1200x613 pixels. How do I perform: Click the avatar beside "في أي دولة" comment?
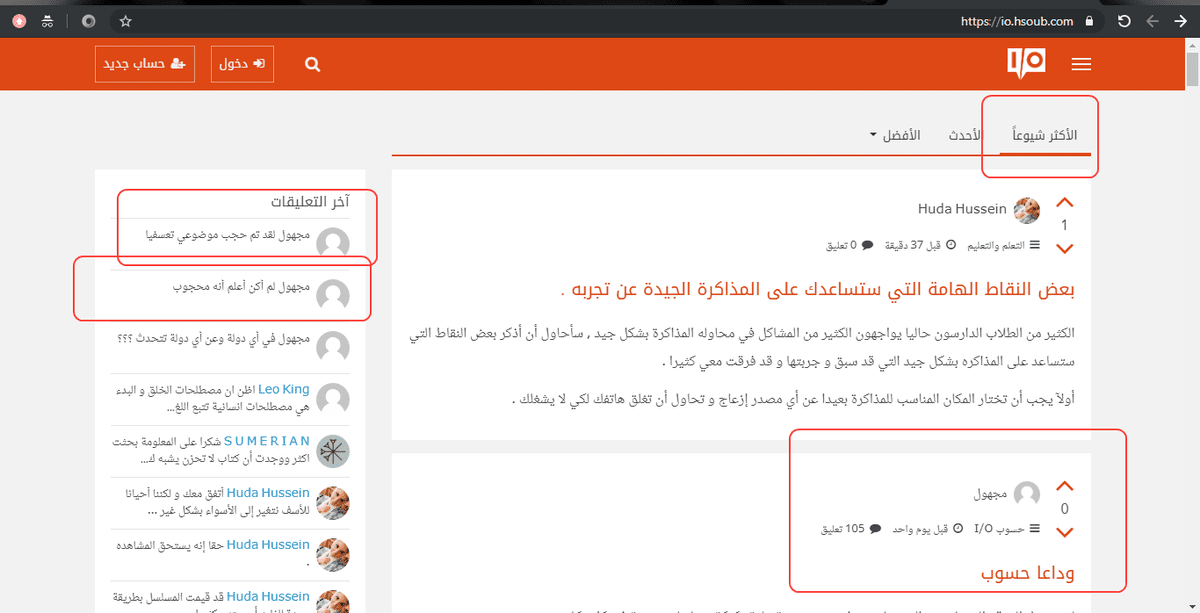(x=333, y=347)
